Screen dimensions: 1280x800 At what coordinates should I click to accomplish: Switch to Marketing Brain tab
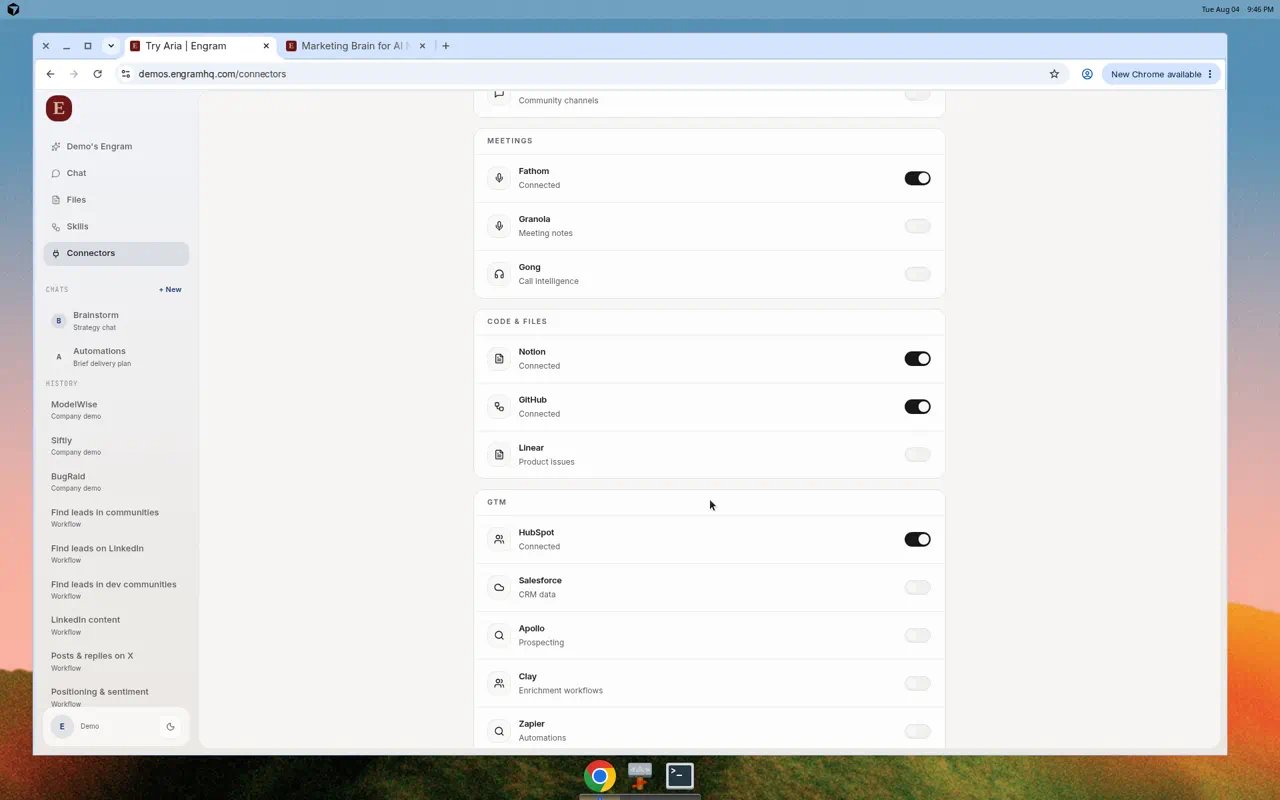356,46
